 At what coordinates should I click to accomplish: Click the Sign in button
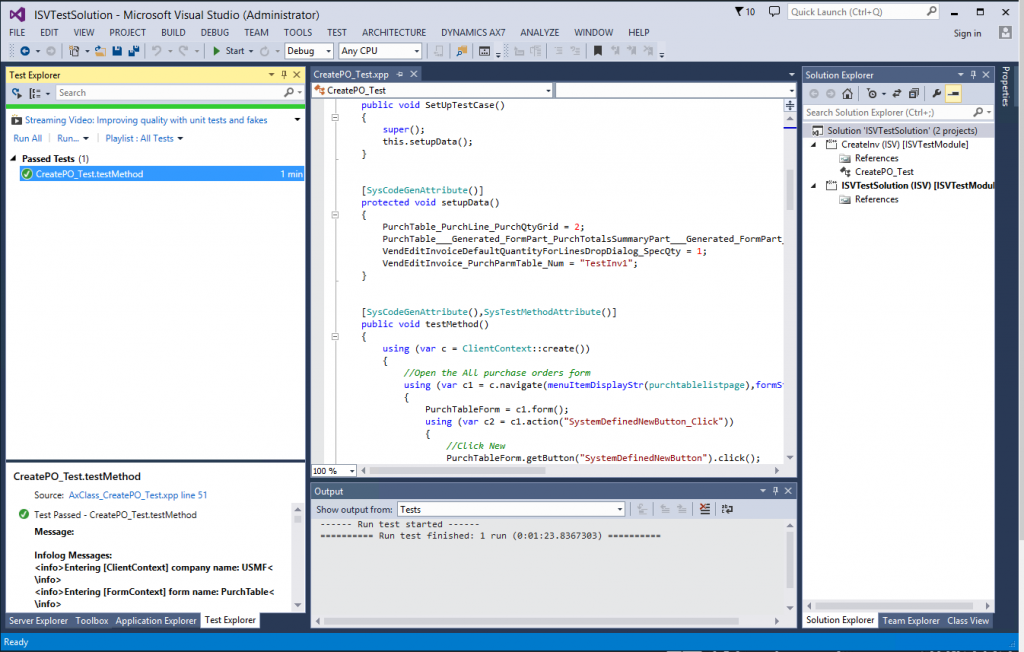pyautogui.click(x=966, y=32)
